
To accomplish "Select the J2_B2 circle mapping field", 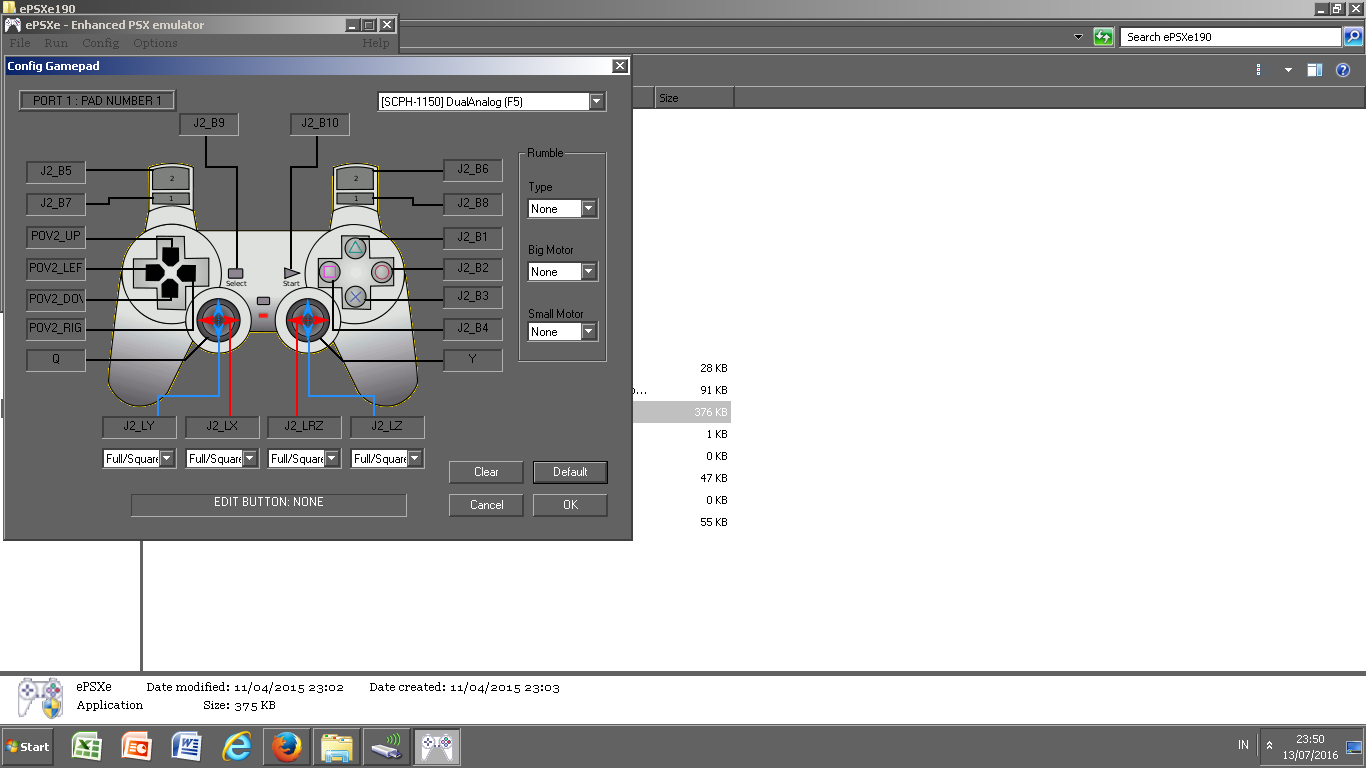I will coord(473,268).
